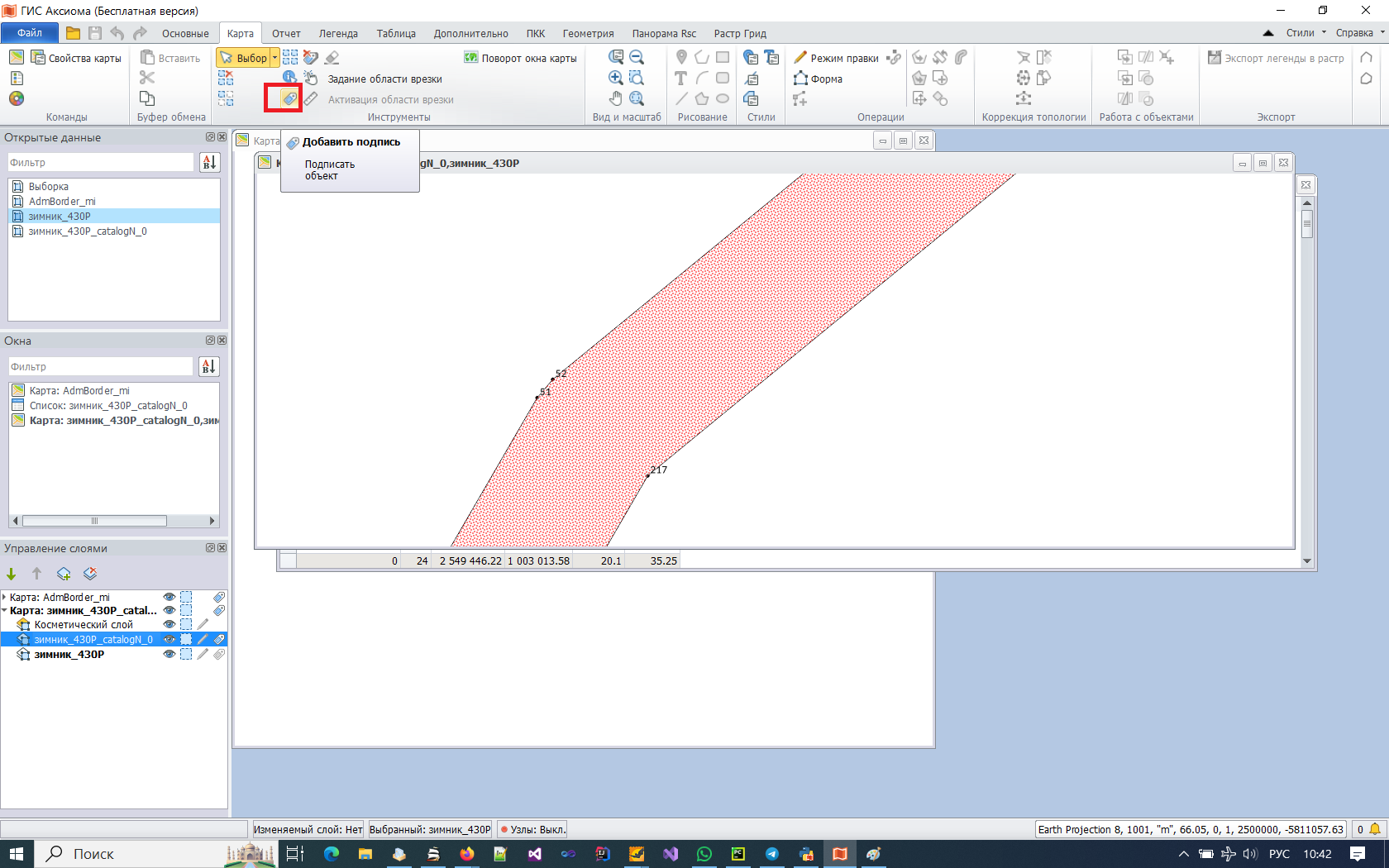Click the ruler measurement tool
The image size is (1389, 868).
[x=311, y=98]
